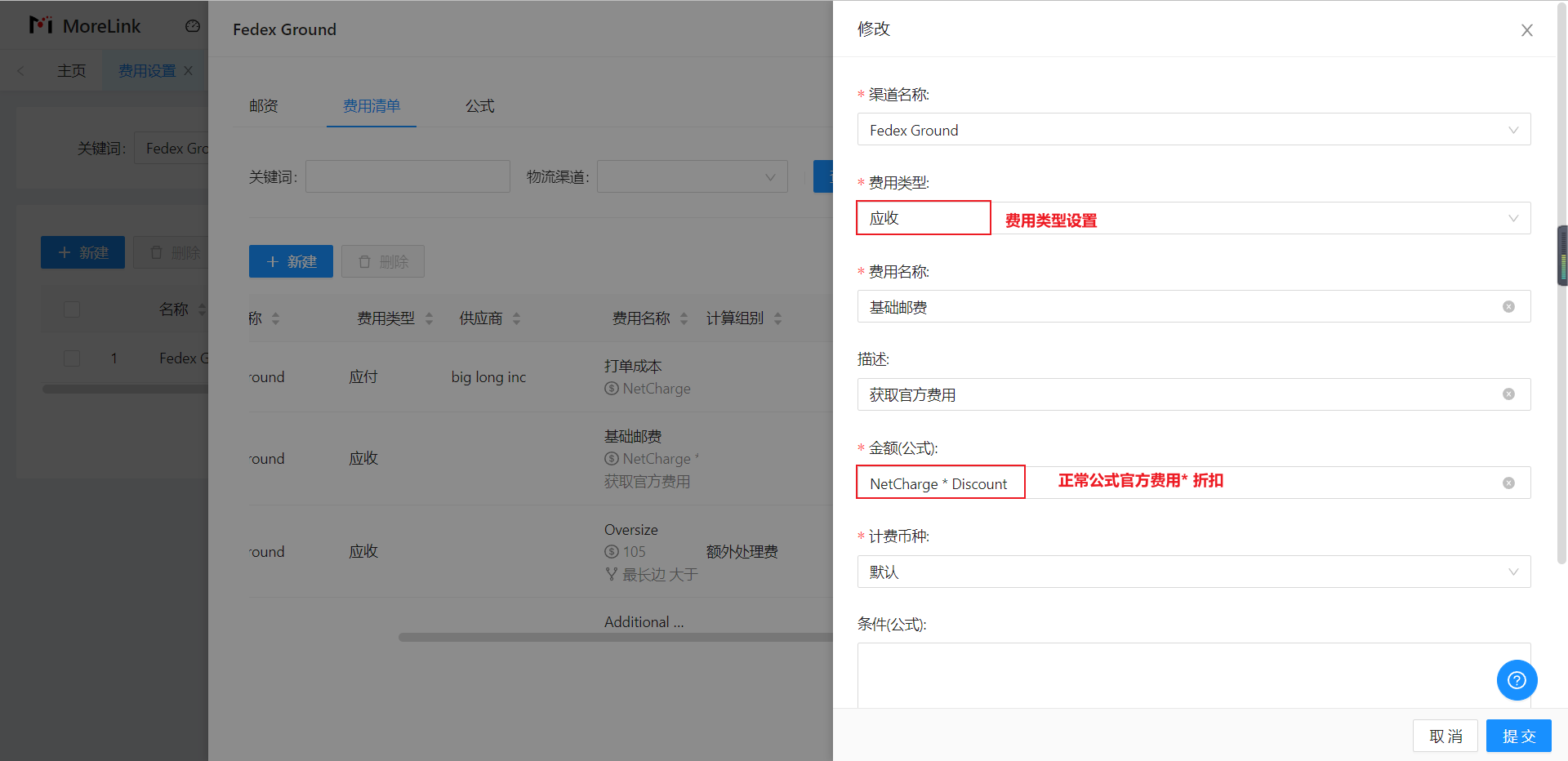
Task: Sort the 费用类型 column using sort arrows
Action: pos(430,318)
